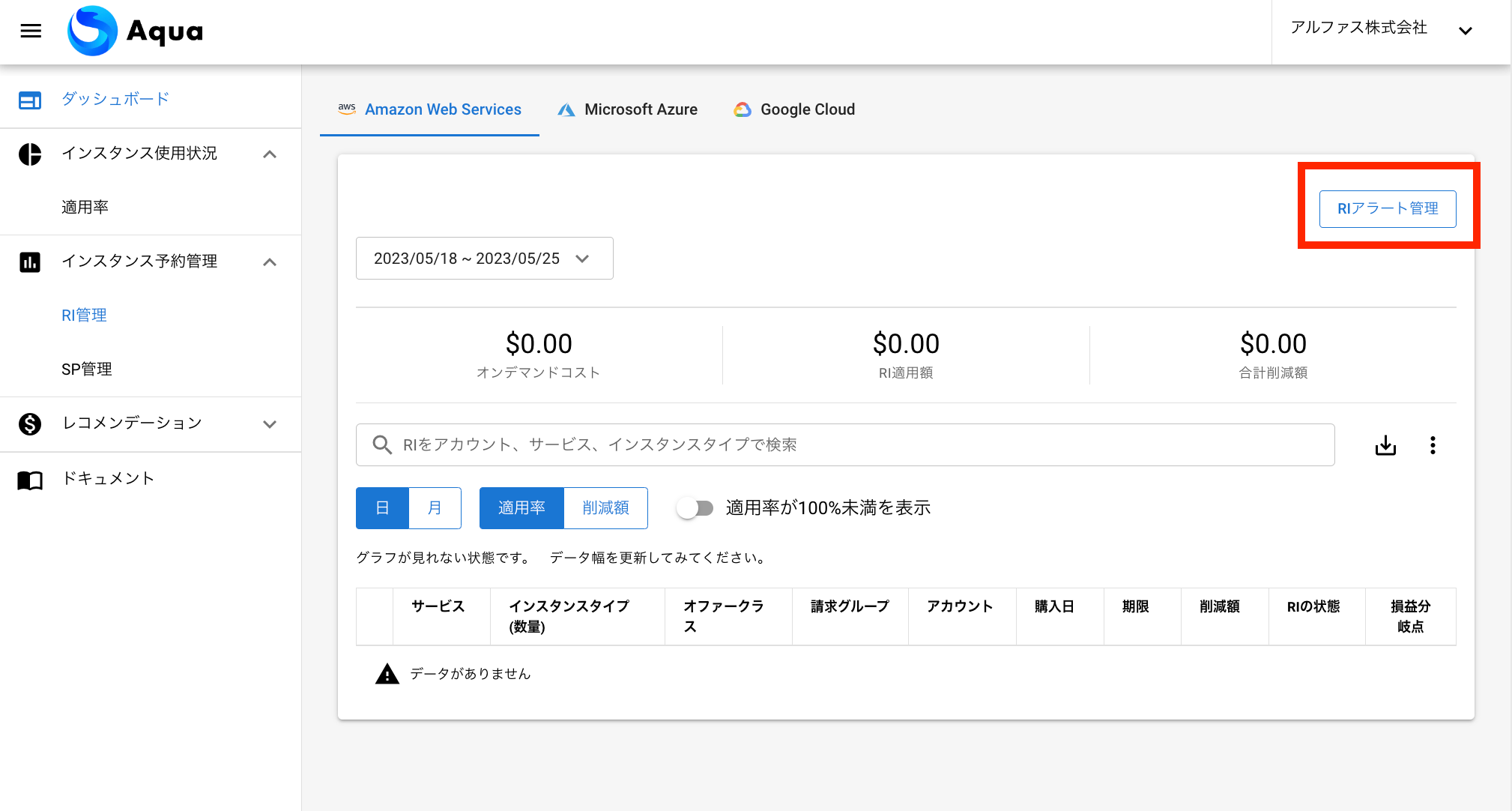Viewport: 1512px width, 811px height.
Task: Expand the レコメンデーション section
Action: [x=270, y=423]
